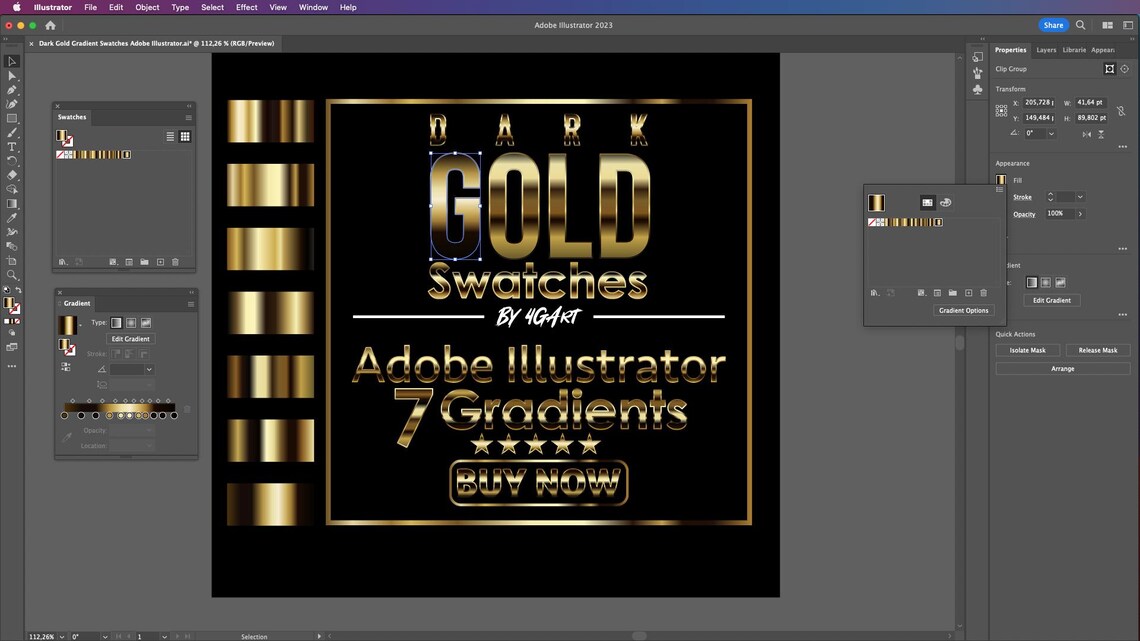Click the New Swatch icon in Swatches panel
The height and width of the screenshot is (641, 1140).
coord(160,261)
